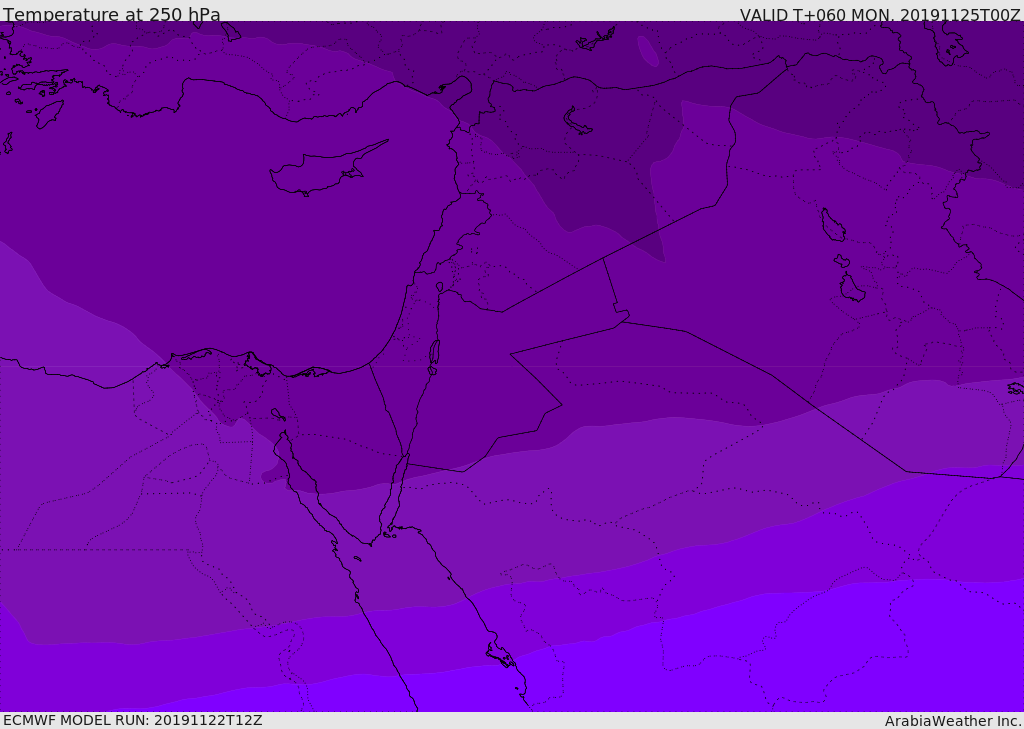Viewport: 1024px width, 729px height.
Task: Click the 'ECMWF MODEL RUN: 20191122T12Z' label
Action: click(x=133, y=720)
